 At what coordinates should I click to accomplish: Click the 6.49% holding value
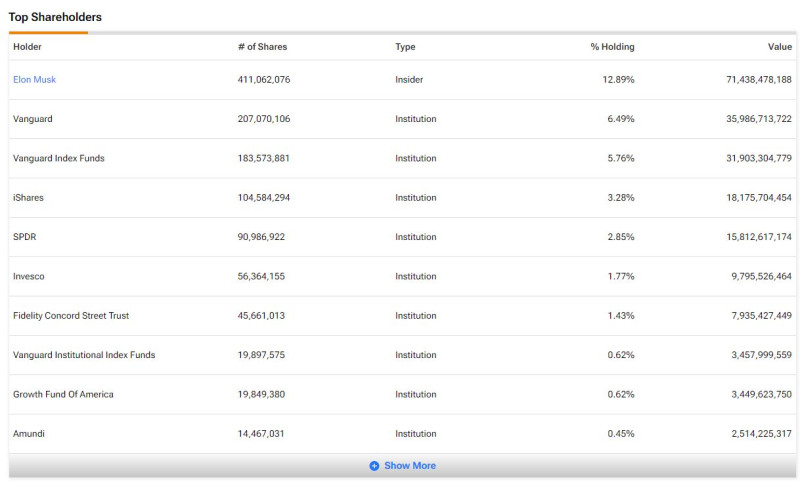[x=621, y=119]
